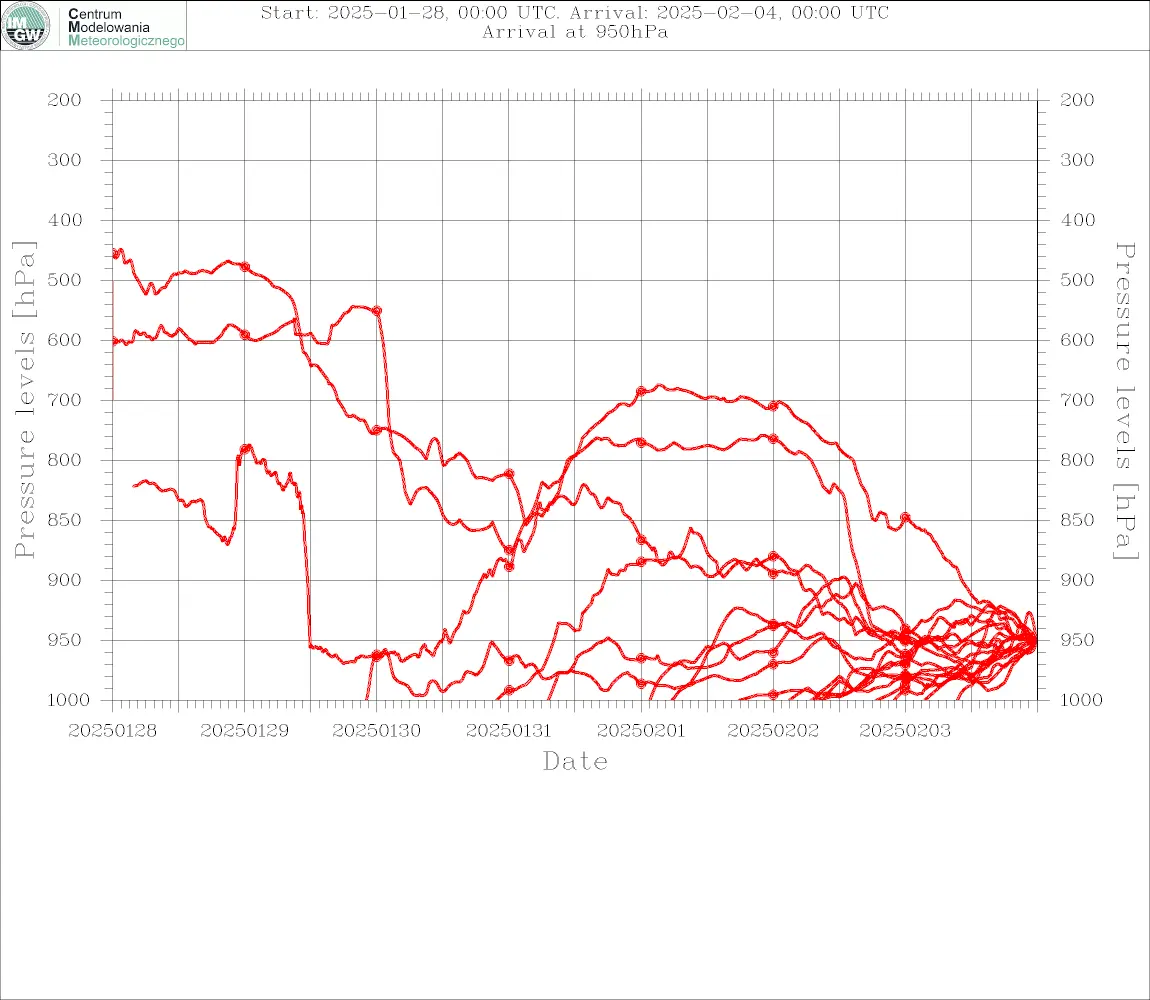Image resolution: width=1150 pixels, height=1000 pixels.
Task: Click trajectory marker near 765 hPa on 20250202
Action: pos(773,439)
